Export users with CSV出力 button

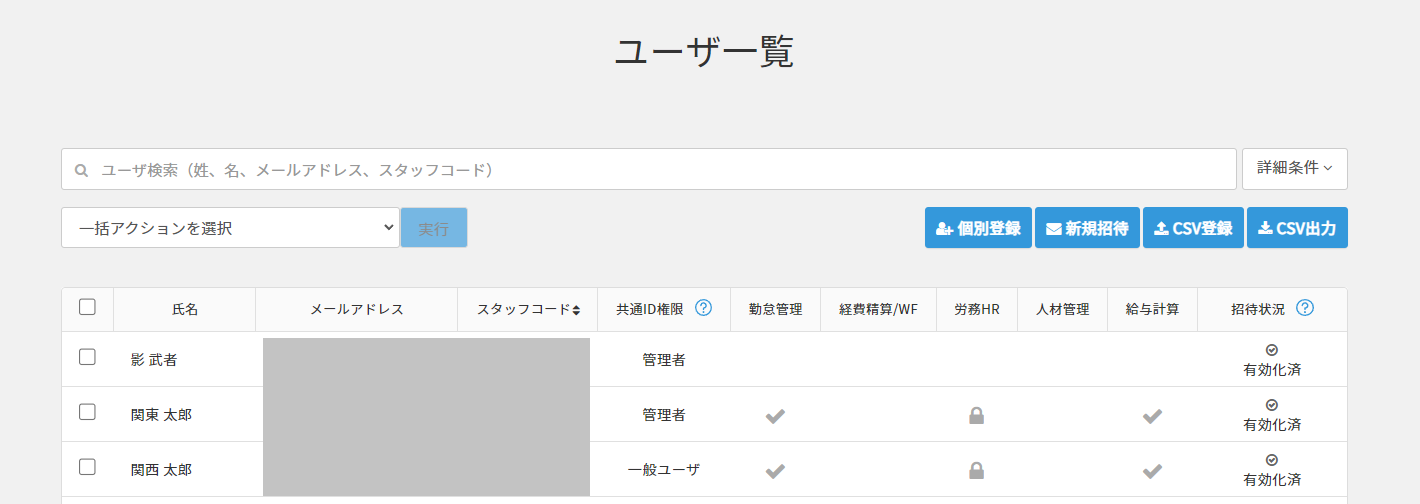(x=1297, y=228)
